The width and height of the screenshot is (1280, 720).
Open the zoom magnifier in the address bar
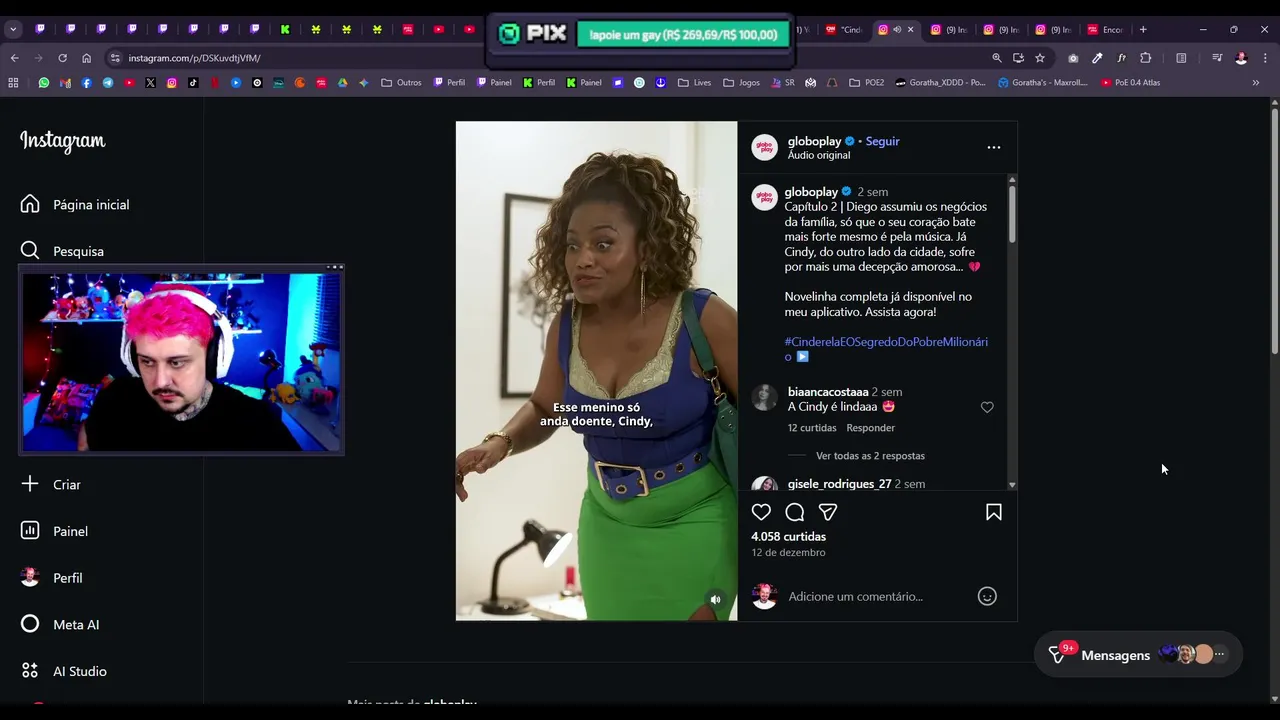(x=997, y=58)
